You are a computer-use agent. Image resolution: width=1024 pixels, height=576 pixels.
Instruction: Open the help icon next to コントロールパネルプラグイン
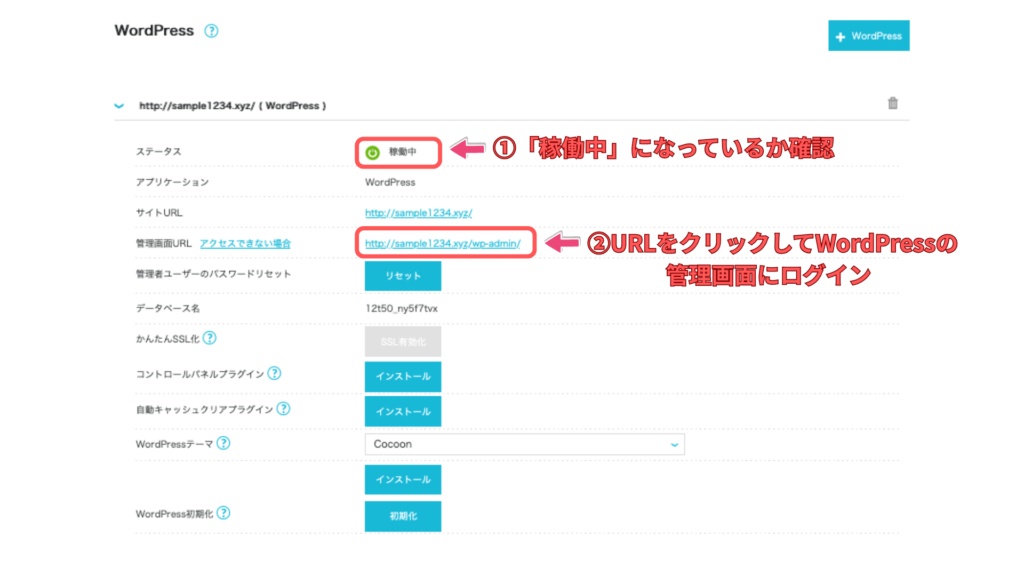(274, 374)
